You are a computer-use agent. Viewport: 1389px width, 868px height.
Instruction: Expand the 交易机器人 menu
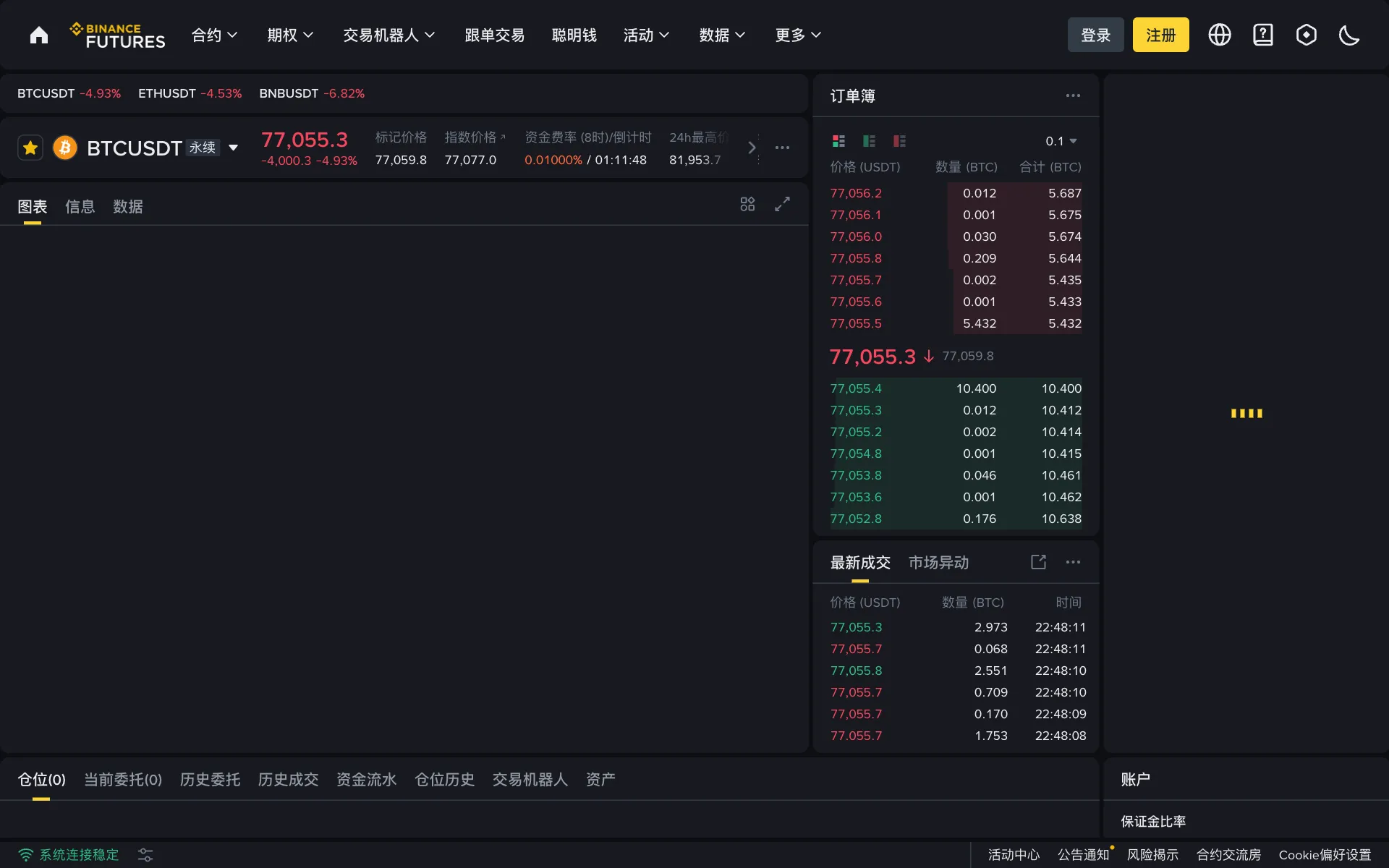tap(388, 35)
